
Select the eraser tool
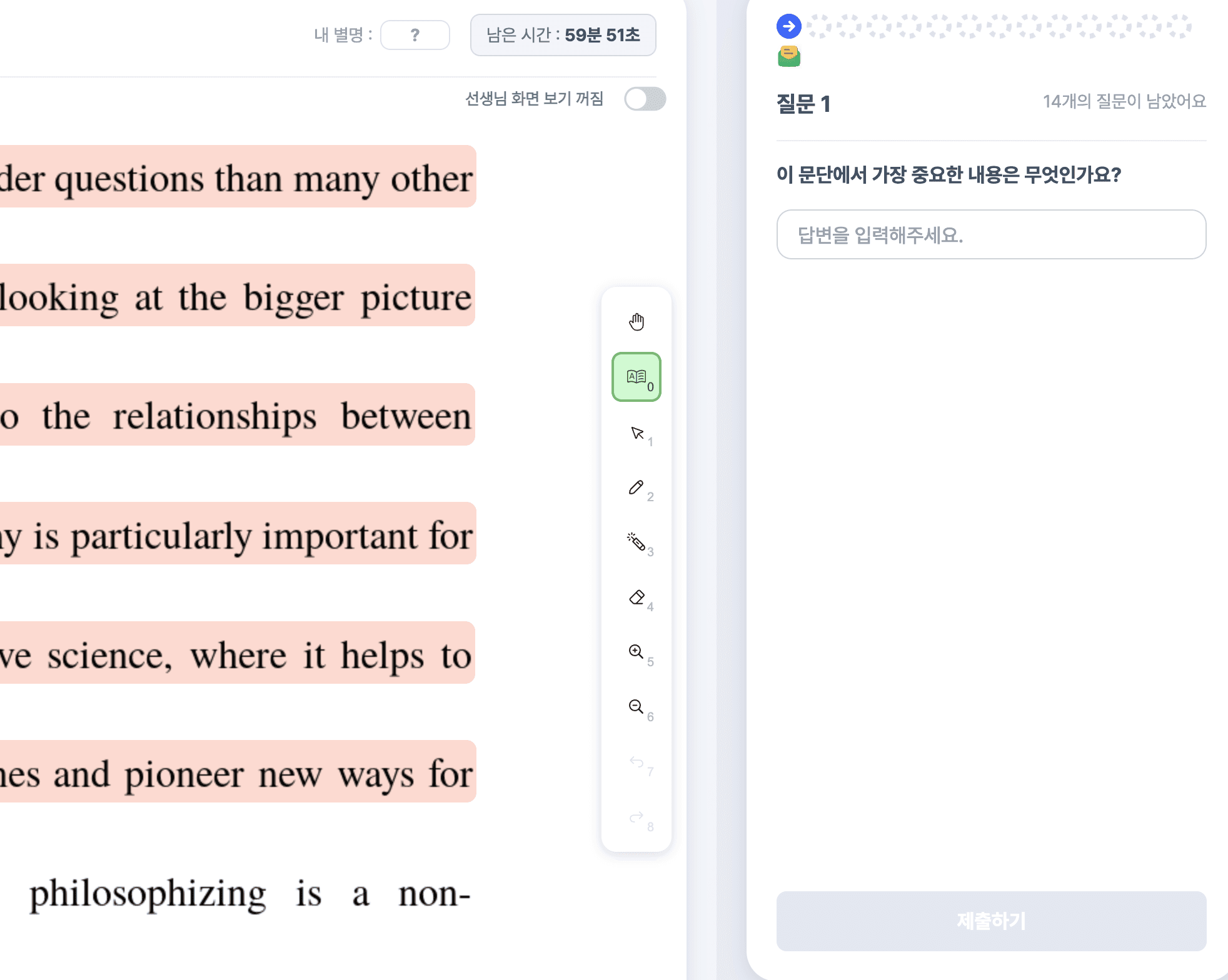click(x=636, y=597)
